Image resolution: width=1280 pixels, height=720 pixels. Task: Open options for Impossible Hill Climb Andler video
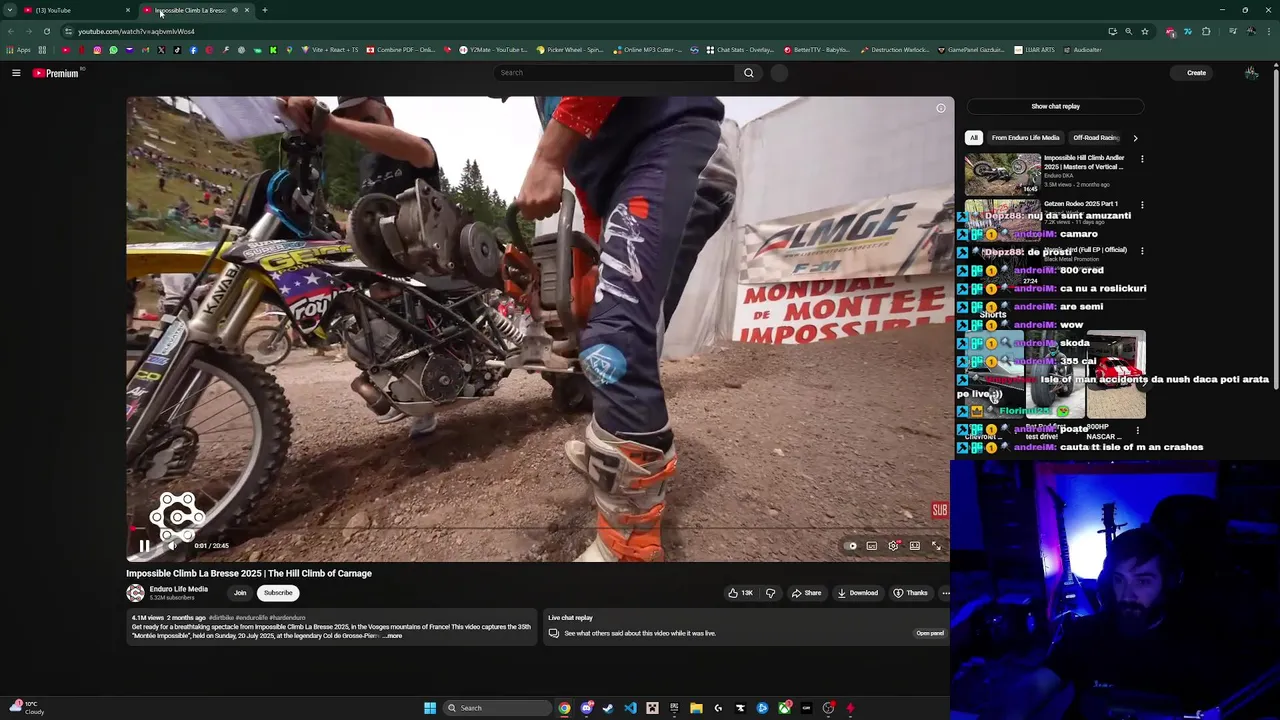tap(1142, 159)
